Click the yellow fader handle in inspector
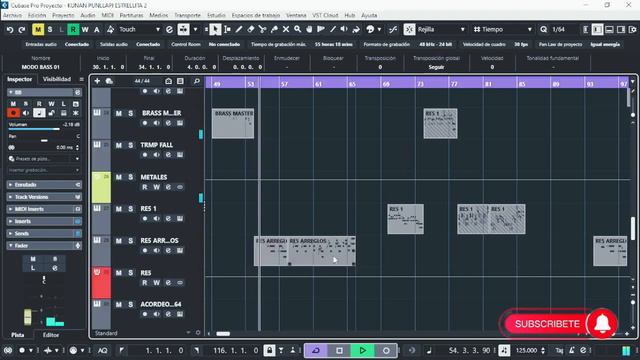The image size is (640, 360). [27, 317]
